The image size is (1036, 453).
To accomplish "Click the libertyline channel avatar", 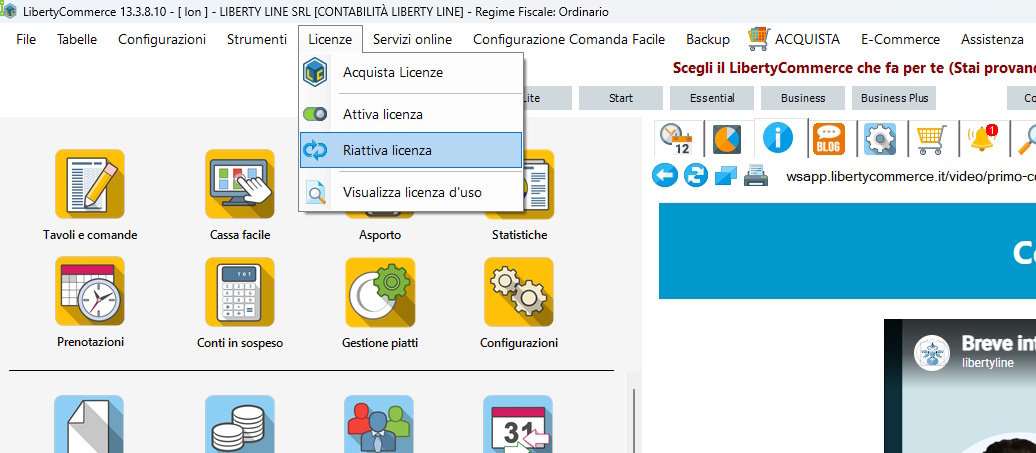I will click(x=932, y=353).
